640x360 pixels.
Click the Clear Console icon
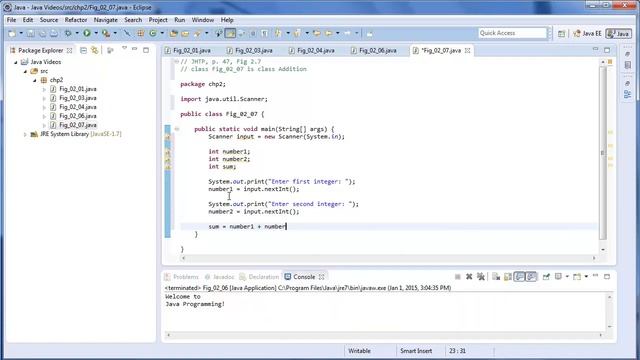tap(496, 277)
